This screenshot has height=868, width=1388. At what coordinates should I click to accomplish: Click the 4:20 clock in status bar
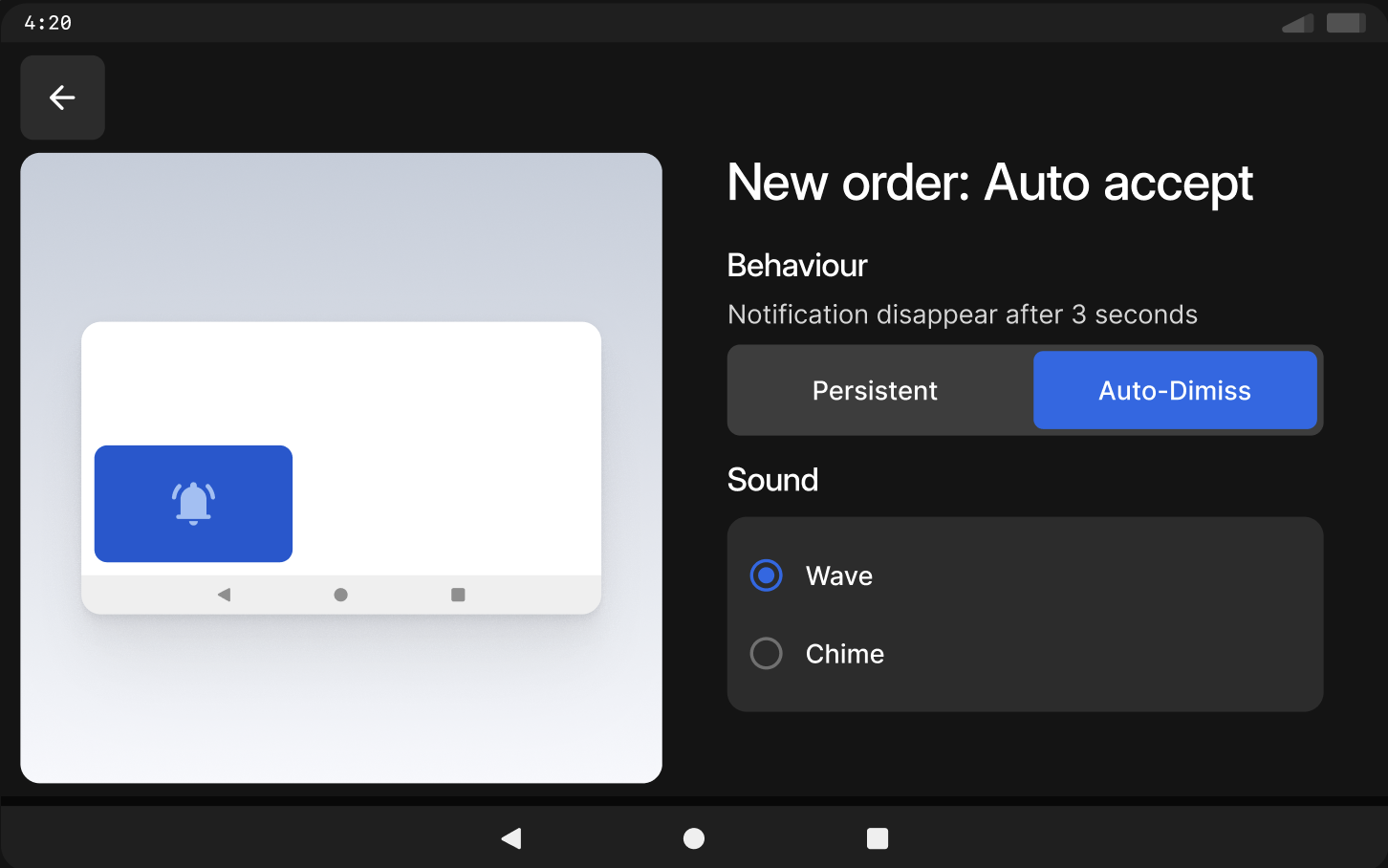[x=48, y=23]
